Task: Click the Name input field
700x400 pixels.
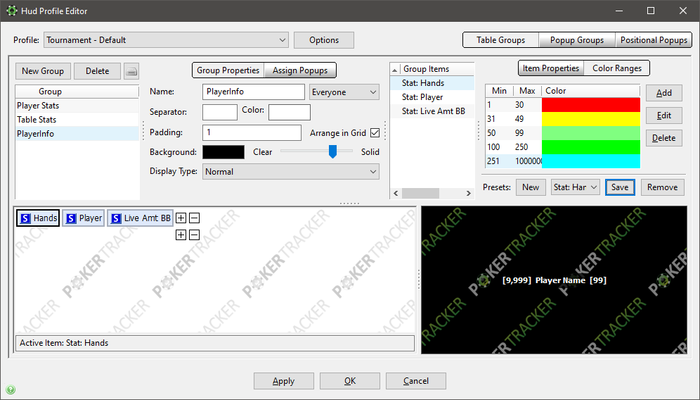Action: [254, 92]
